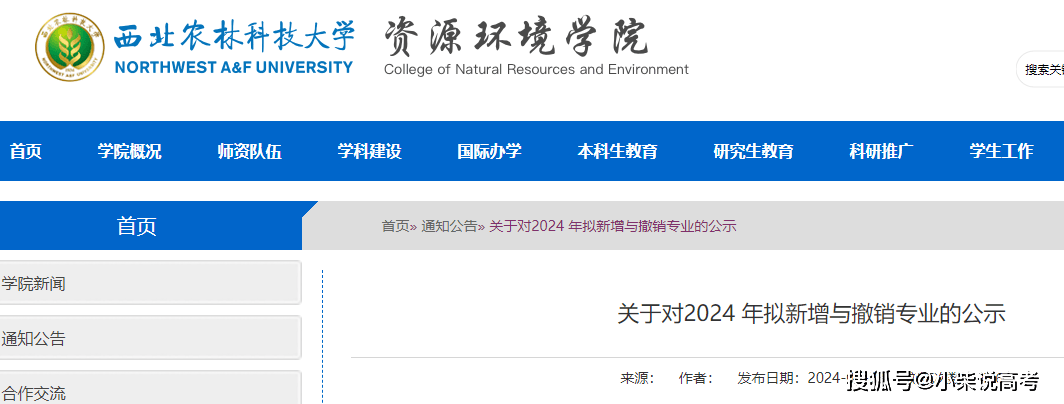1064x404 pixels.
Task: Click the breadcrumb's current page title link
Action: 612,226
